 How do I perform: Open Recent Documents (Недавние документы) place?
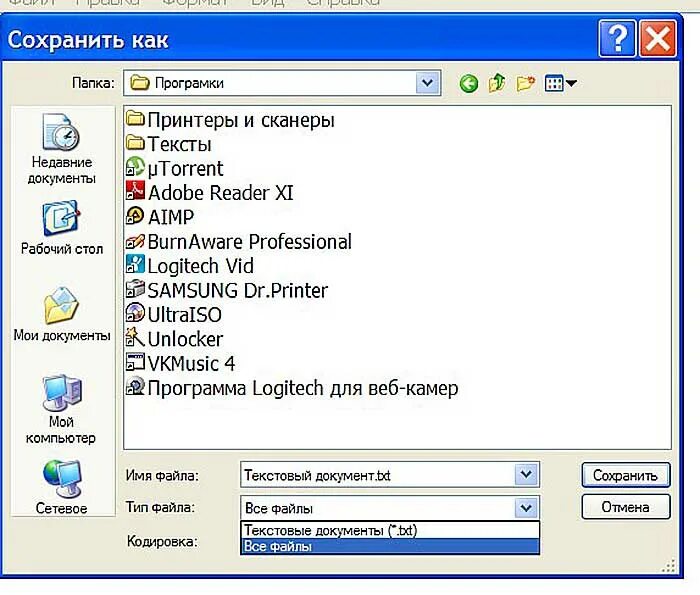tap(61, 149)
